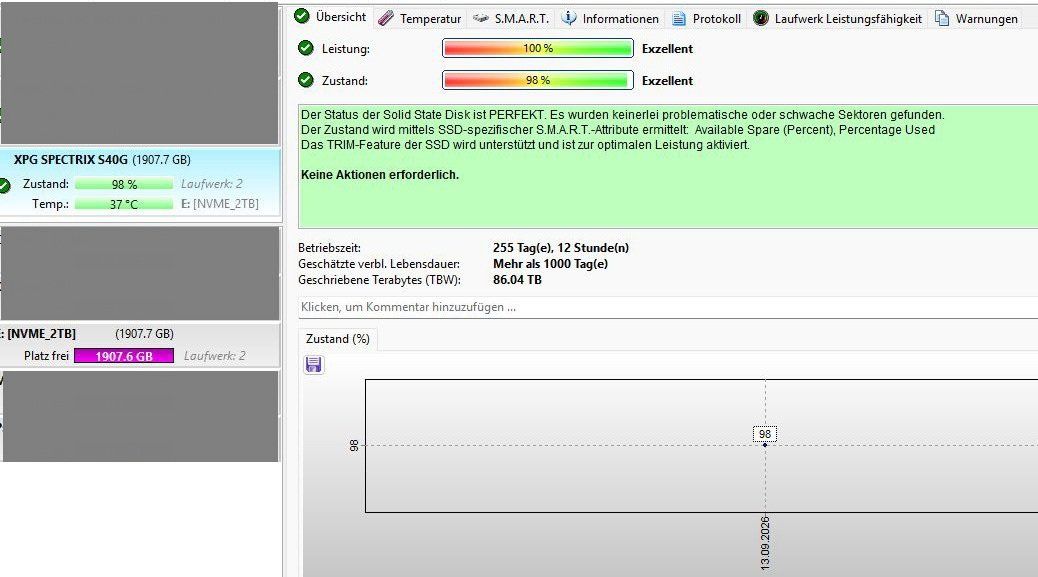Click the gauge icon on the Laufwerk Leistungsfähigkeit tab
1038x577 pixels.
click(761, 19)
